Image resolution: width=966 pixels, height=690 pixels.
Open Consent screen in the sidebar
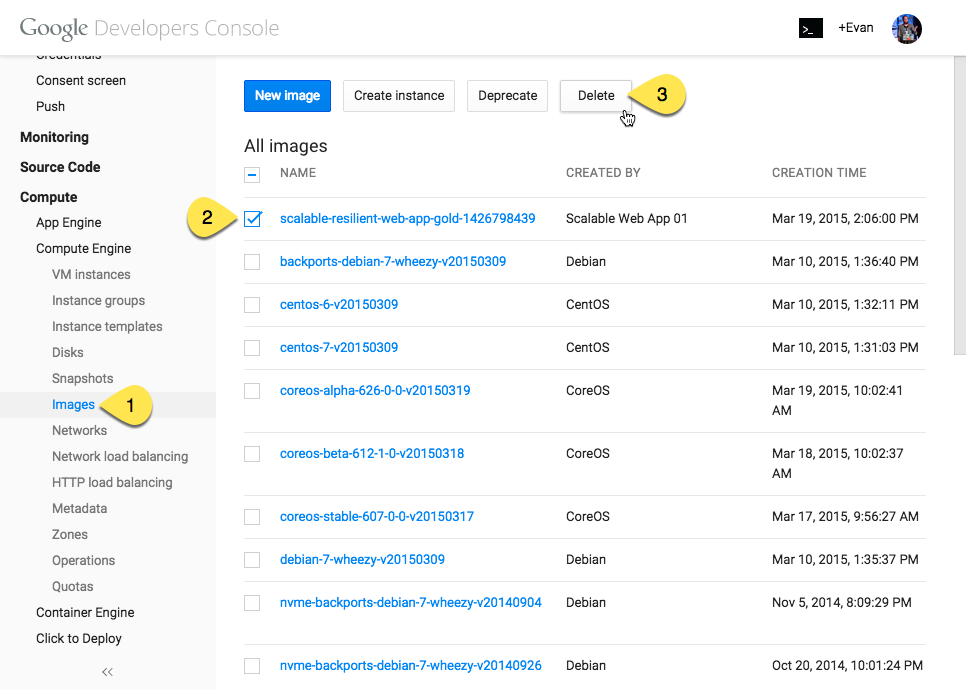pos(81,81)
